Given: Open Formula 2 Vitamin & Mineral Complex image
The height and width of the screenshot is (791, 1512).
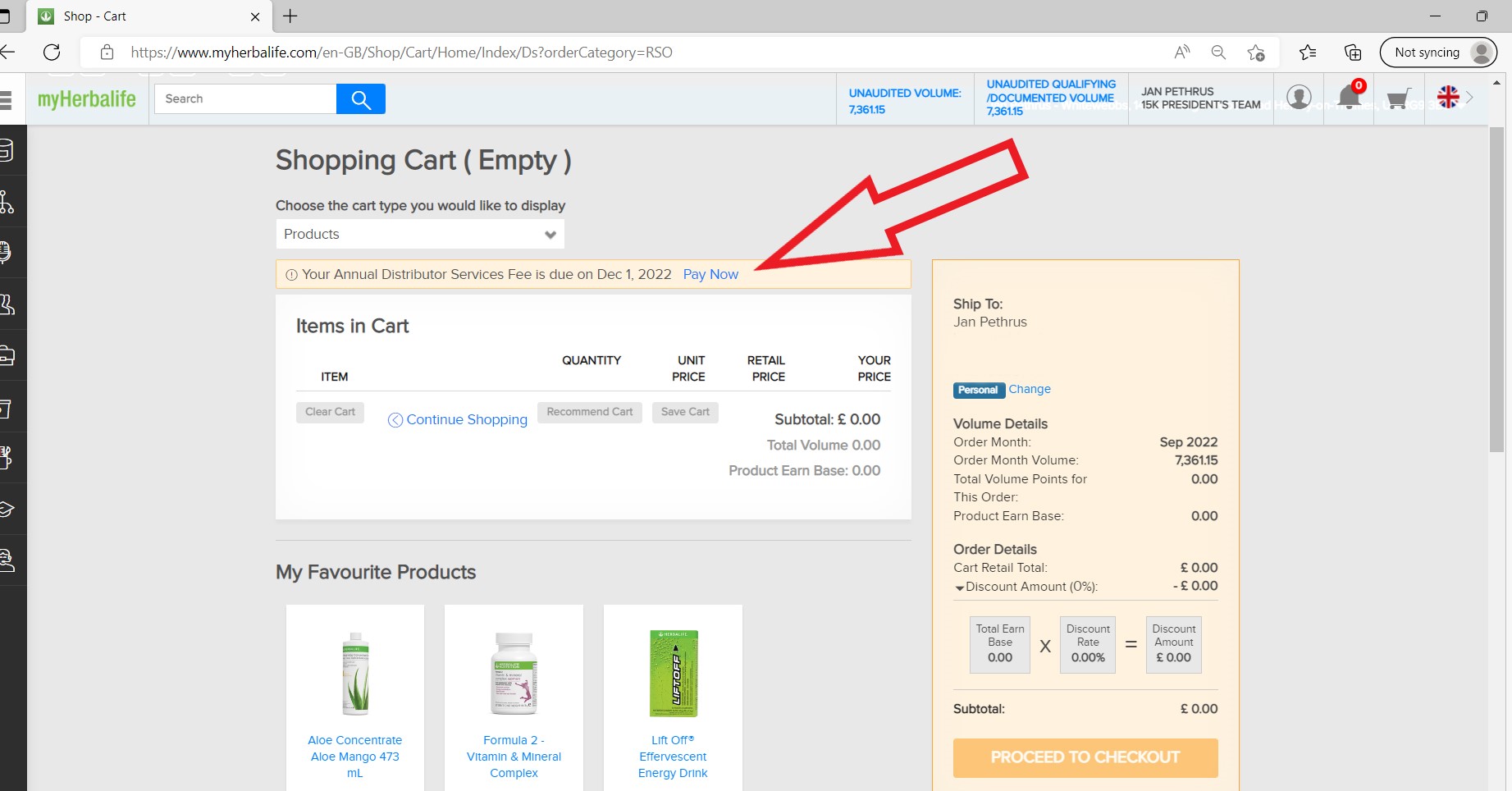Looking at the screenshot, I should pyautogui.click(x=514, y=674).
